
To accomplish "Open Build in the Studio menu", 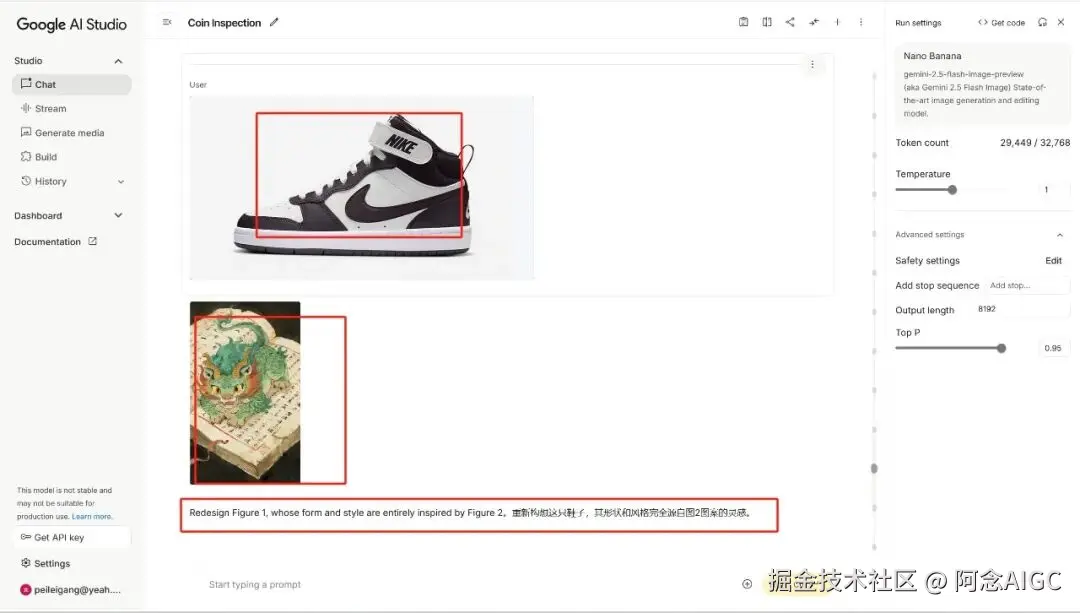I will 72,156.
